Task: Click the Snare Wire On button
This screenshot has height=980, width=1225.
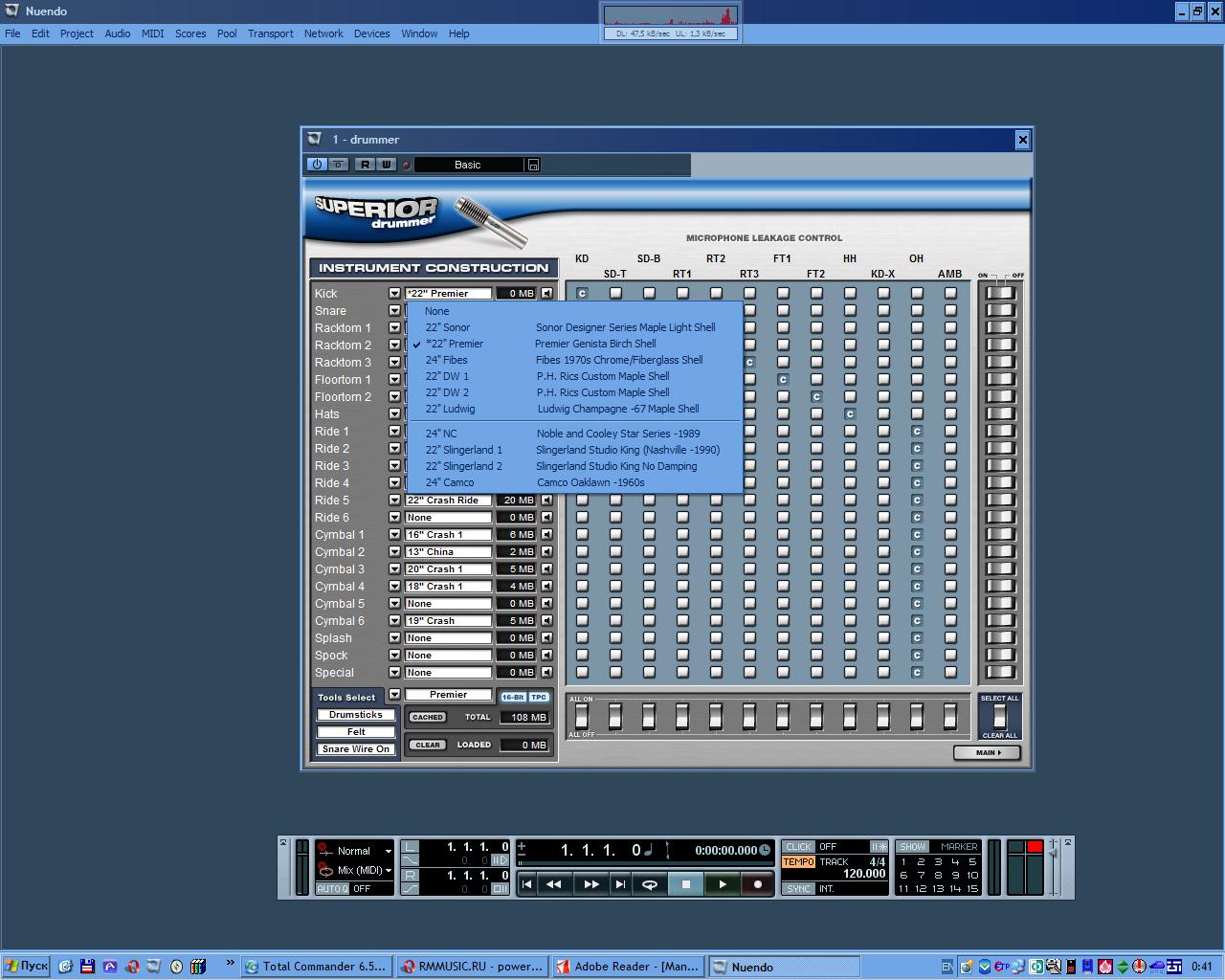Action: (356, 749)
